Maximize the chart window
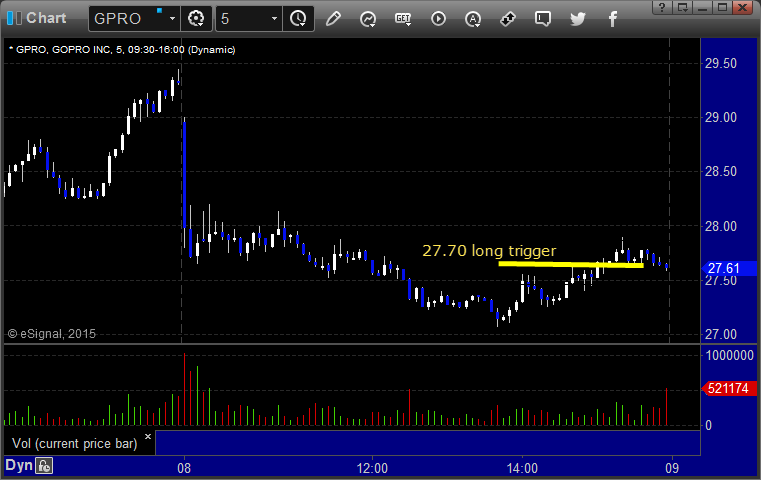761x480 pixels. [722, 7]
